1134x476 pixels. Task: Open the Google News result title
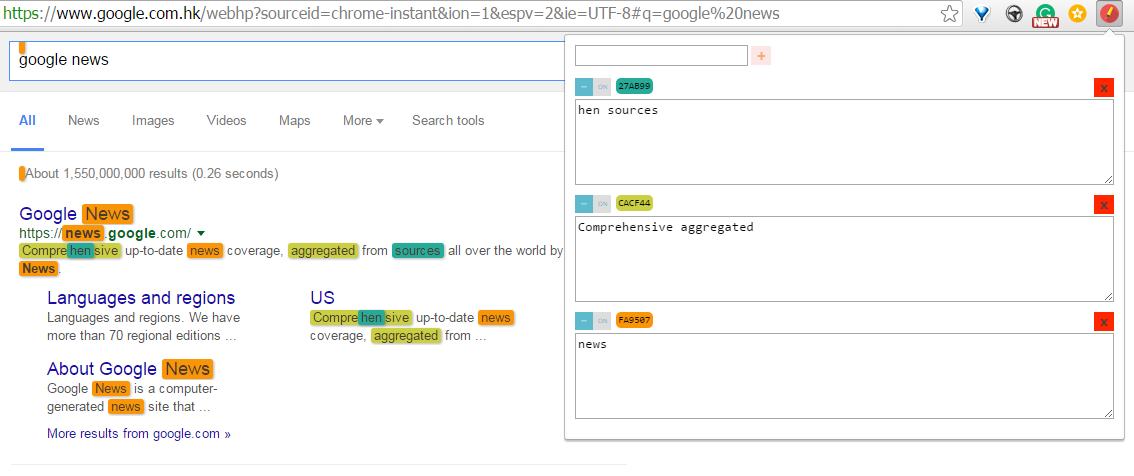pyautogui.click(x=76, y=214)
